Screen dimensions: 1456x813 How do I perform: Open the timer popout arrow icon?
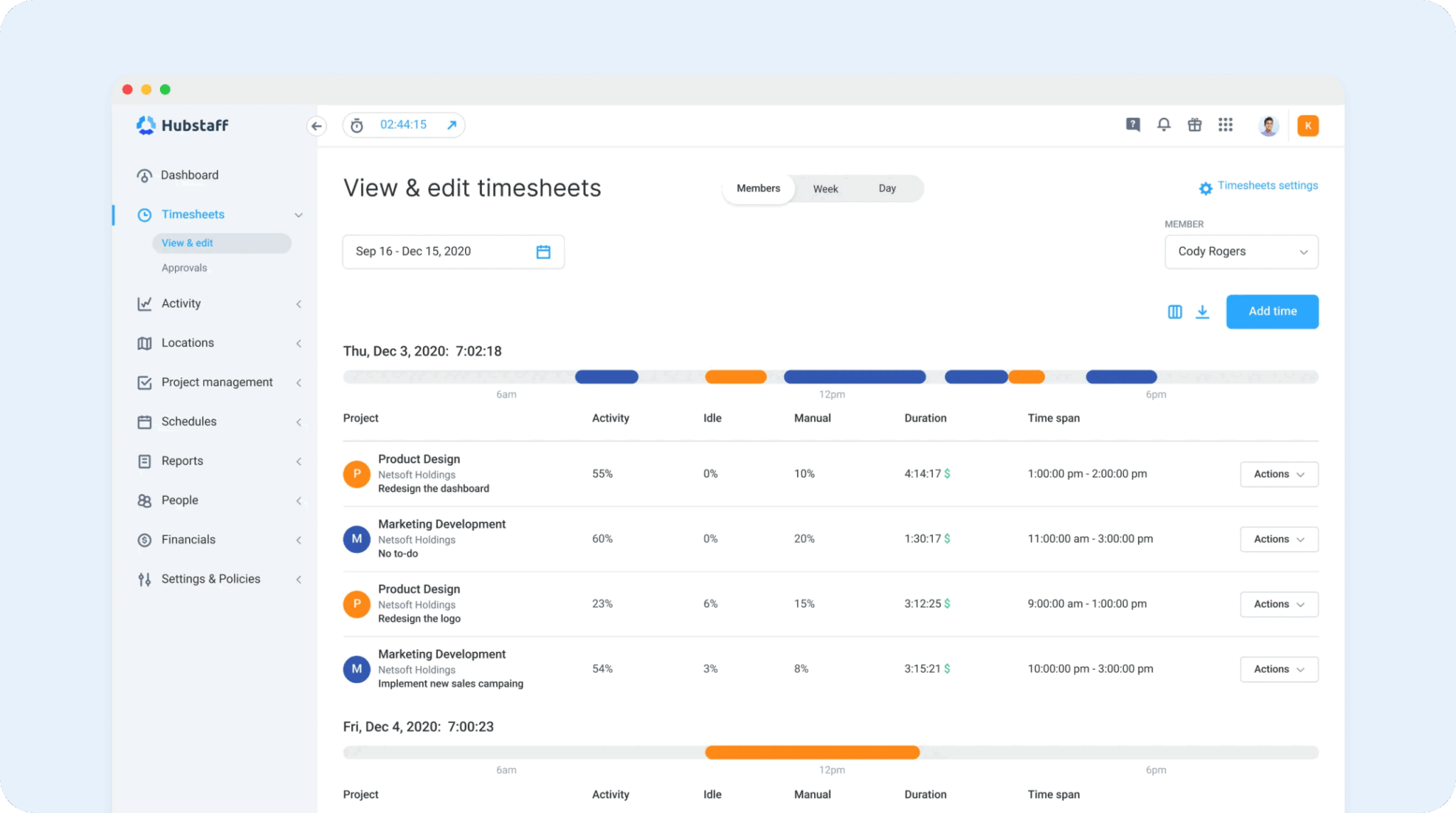(x=451, y=125)
